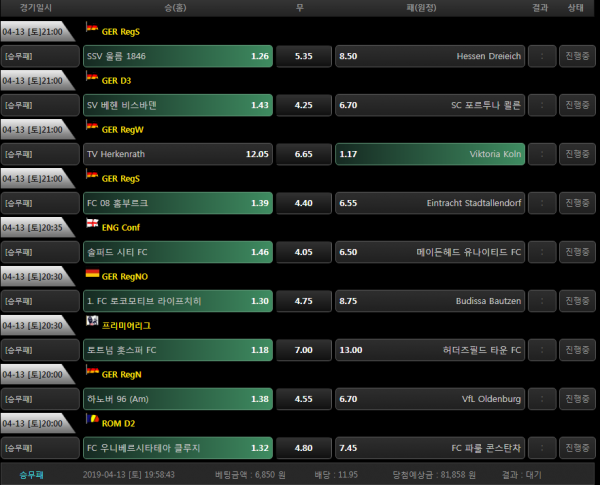Click the German flag beside GER RegN
The height and width of the screenshot is (485, 600).
tap(92, 371)
